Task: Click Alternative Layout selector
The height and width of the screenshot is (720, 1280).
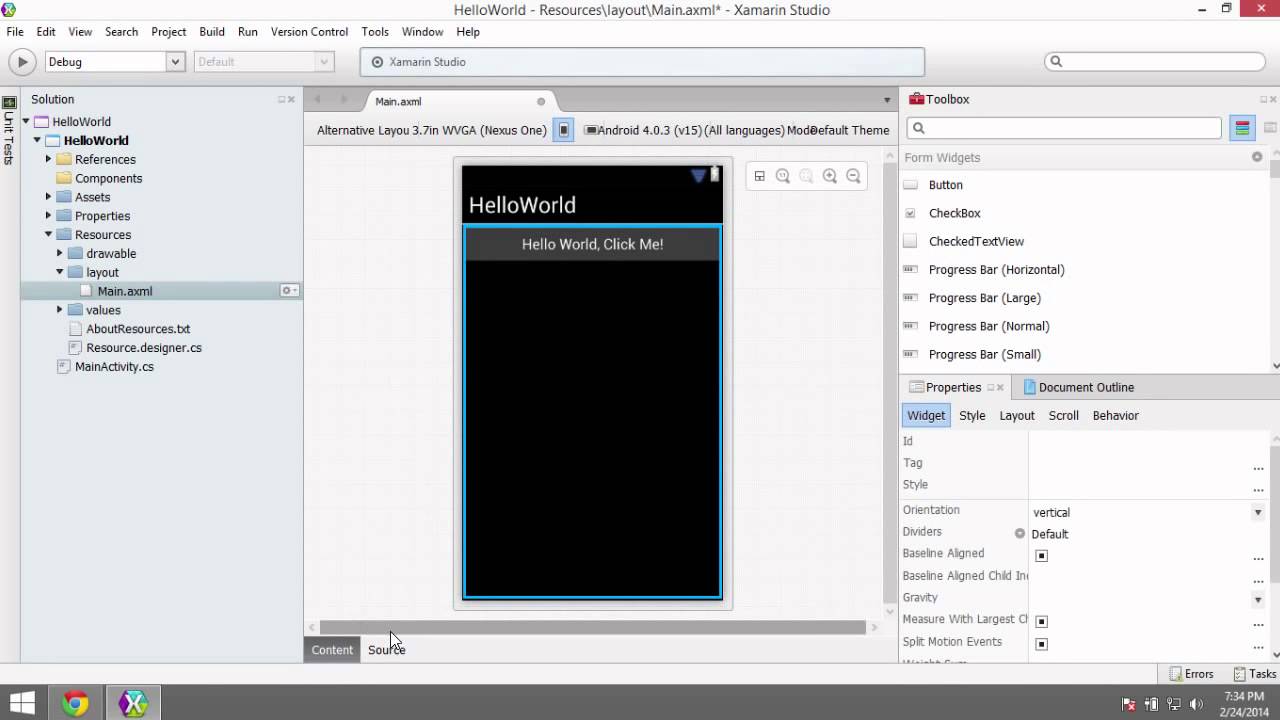Action: pos(363,130)
